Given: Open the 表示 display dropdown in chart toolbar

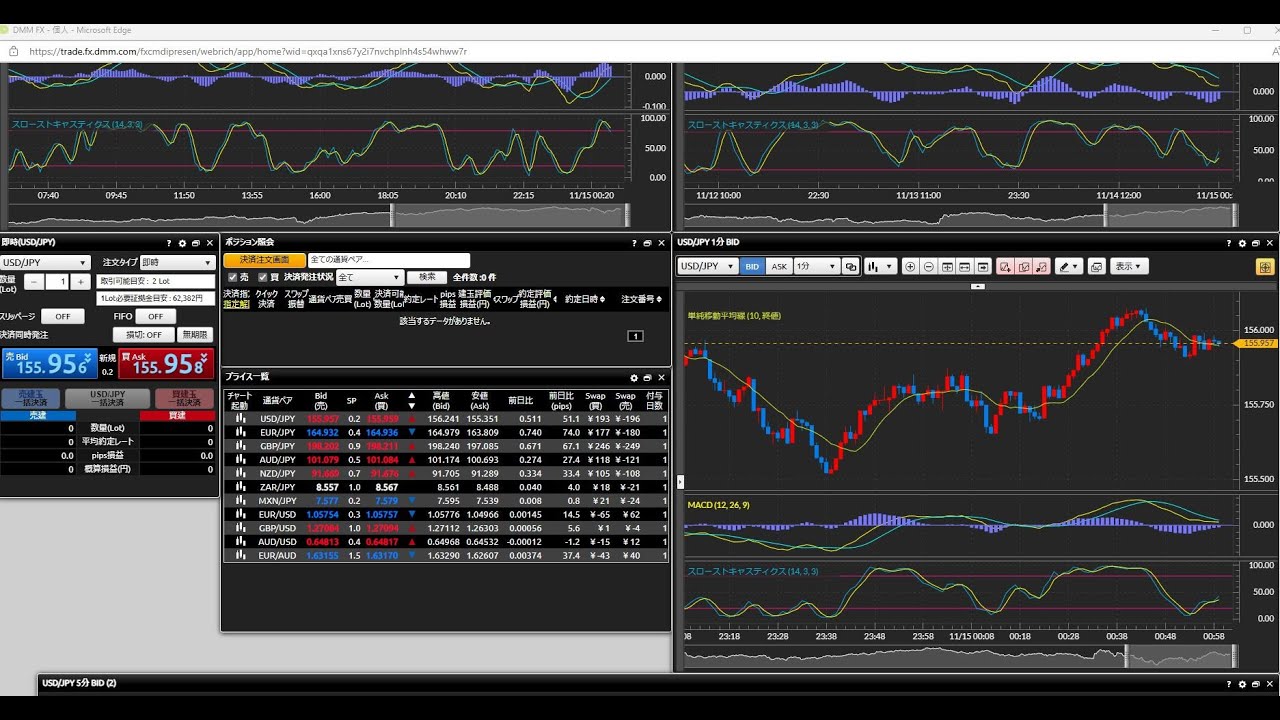Looking at the screenshot, I should [1129, 267].
